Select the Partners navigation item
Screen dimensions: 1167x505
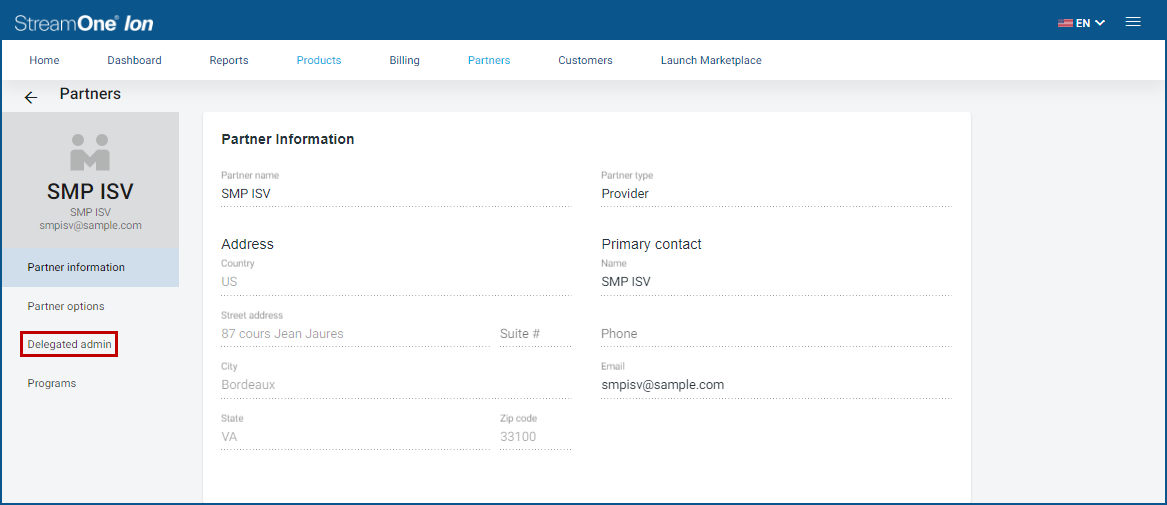tap(489, 60)
